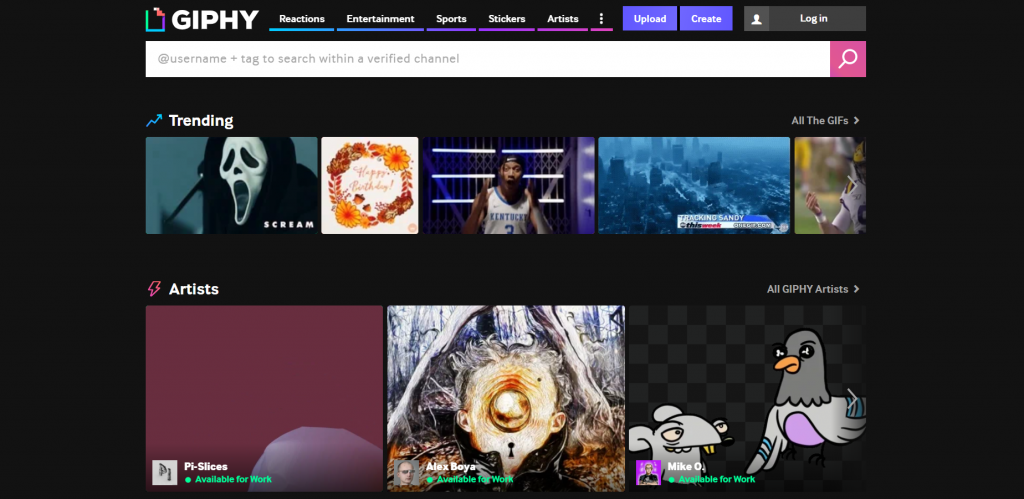Open the Alex Boya artist card
Image resolution: width=1024 pixels, height=499 pixels.
tap(506, 398)
